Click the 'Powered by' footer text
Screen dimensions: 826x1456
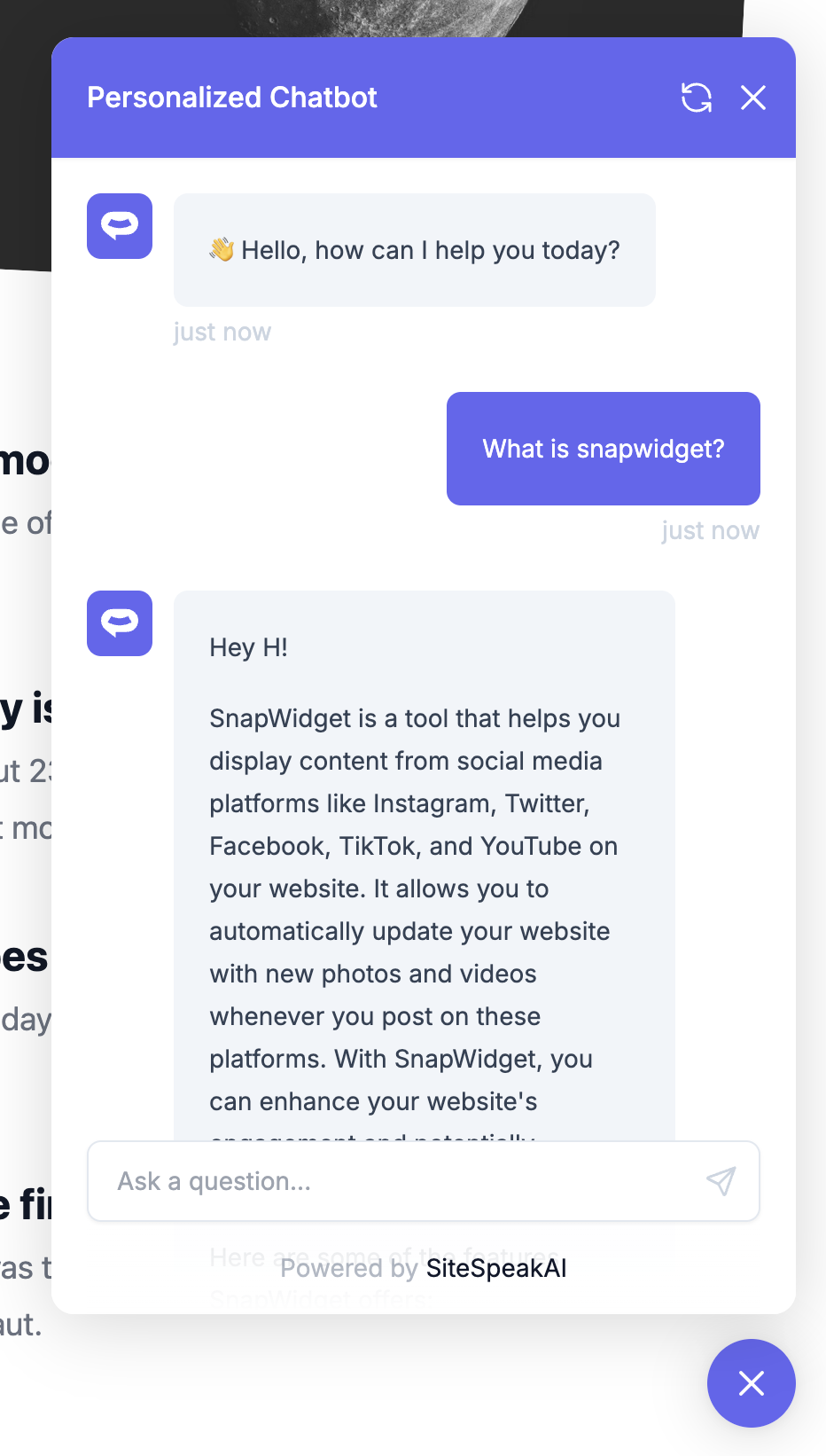coord(348,1269)
